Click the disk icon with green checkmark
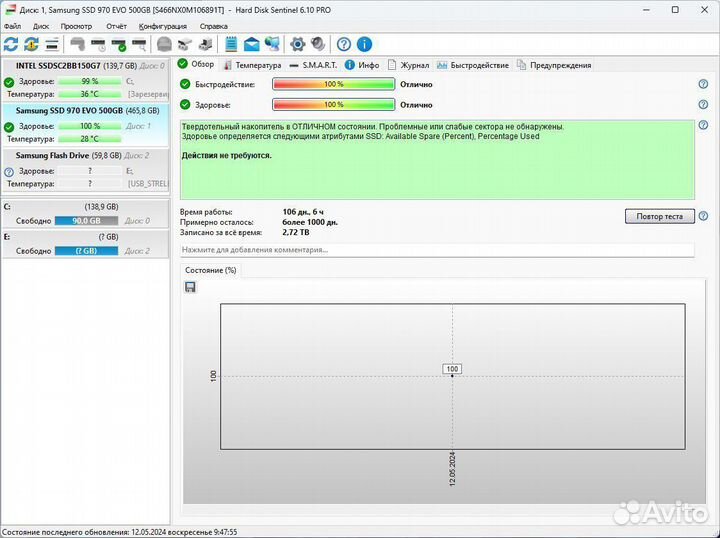Image resolution: width=720 pixels, height=538 pixels. coord(118,44)
